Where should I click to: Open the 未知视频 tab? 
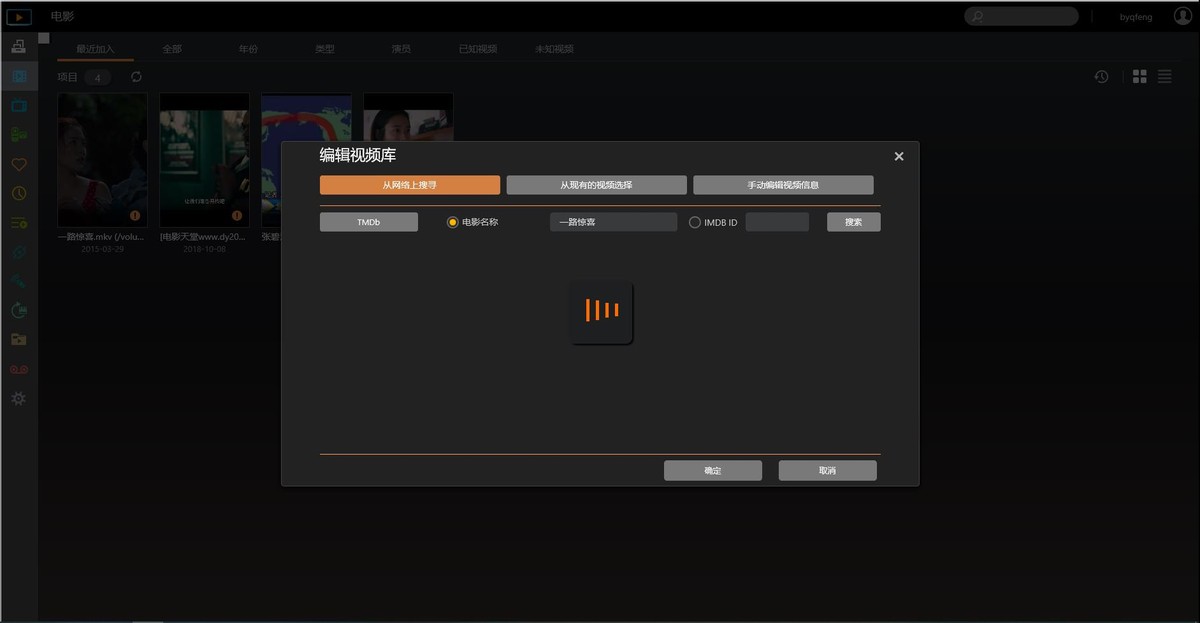coord(554,49)
